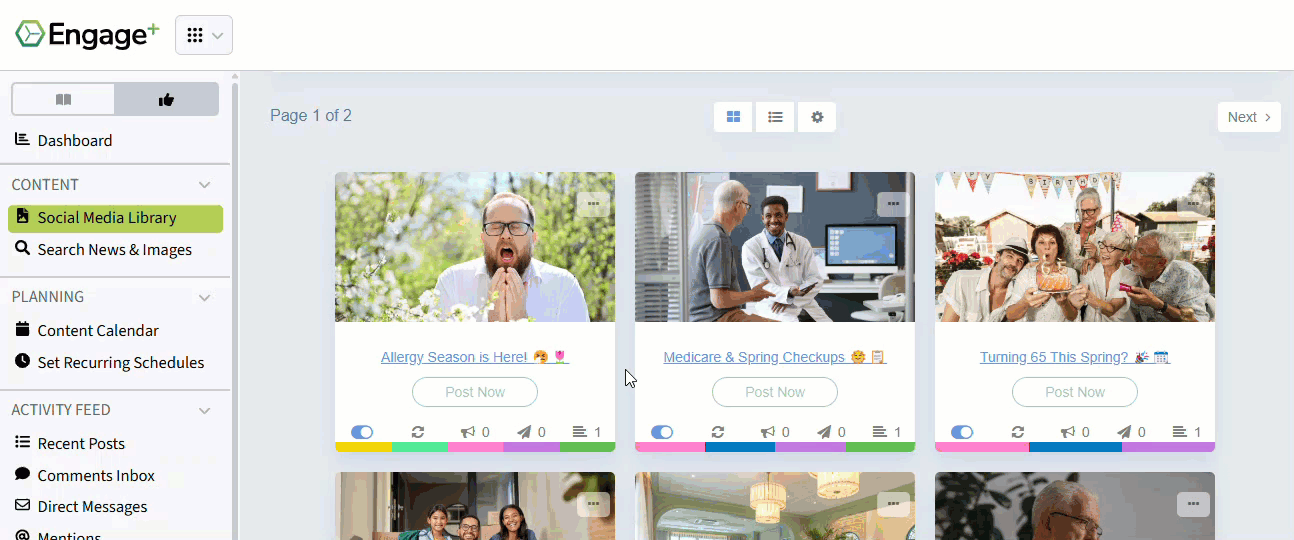This screenshot has height=540, width=1294.
Task: Open options menu on second-row family photo card
Action: (593, 504)
